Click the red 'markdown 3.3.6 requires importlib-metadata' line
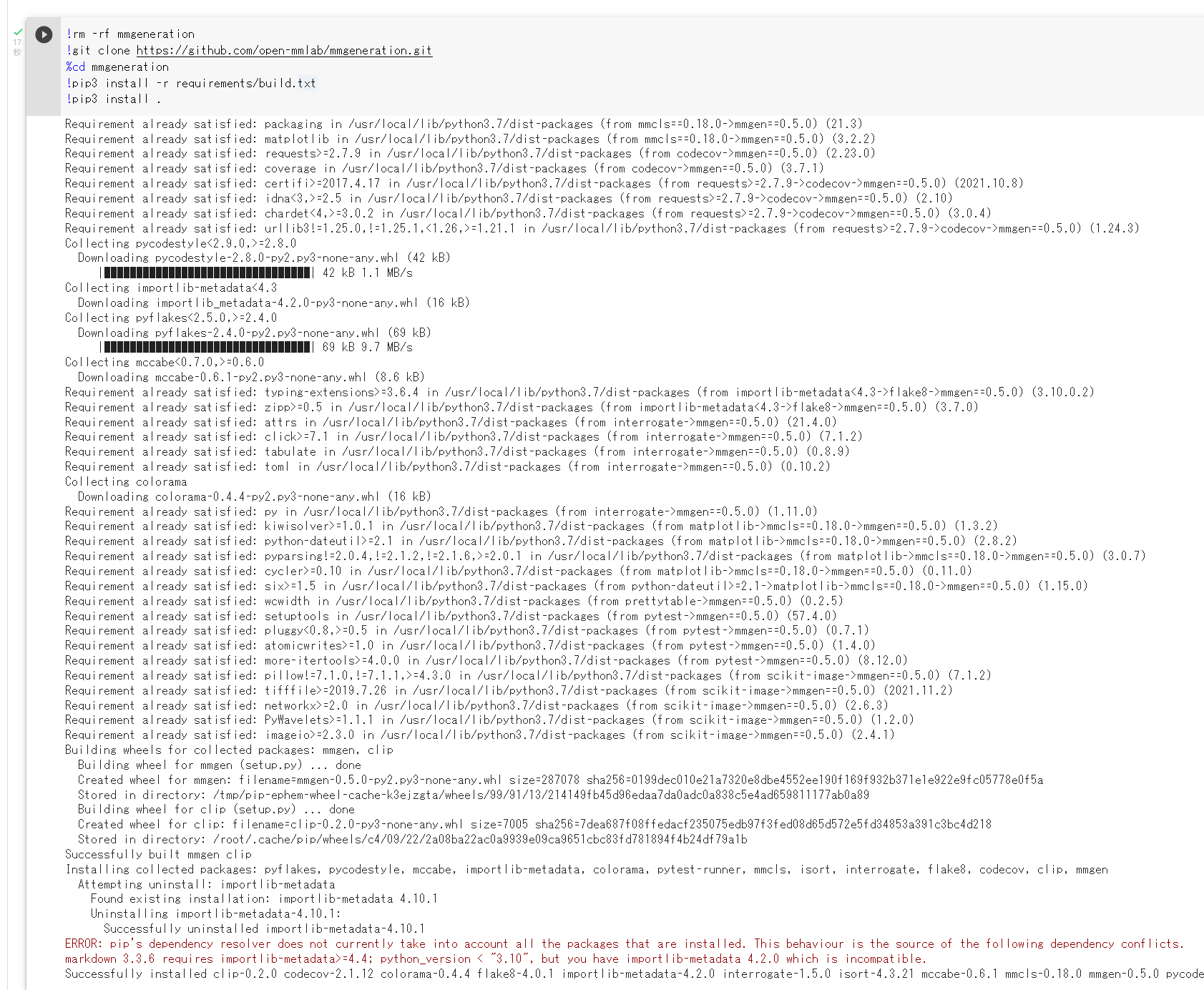This screenshot has width=1204, height=990. 495,959
